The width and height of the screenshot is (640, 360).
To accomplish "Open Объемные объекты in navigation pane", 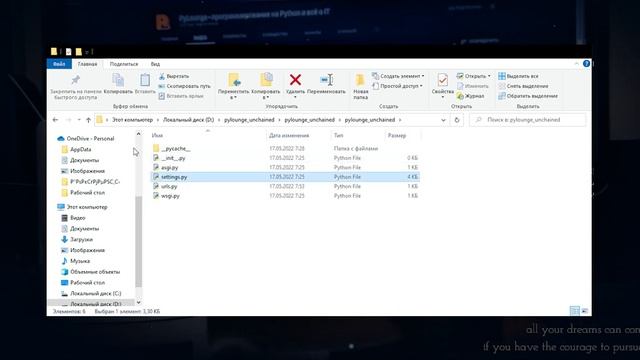I will [95, 272].
